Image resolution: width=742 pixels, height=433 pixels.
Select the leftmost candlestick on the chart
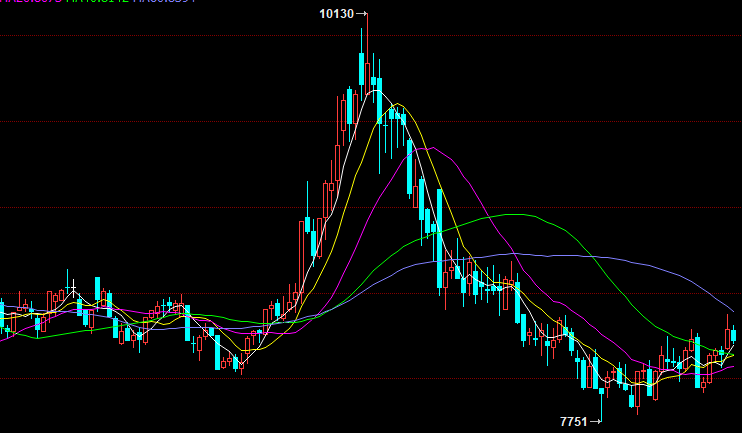click(x=2, y=310)
